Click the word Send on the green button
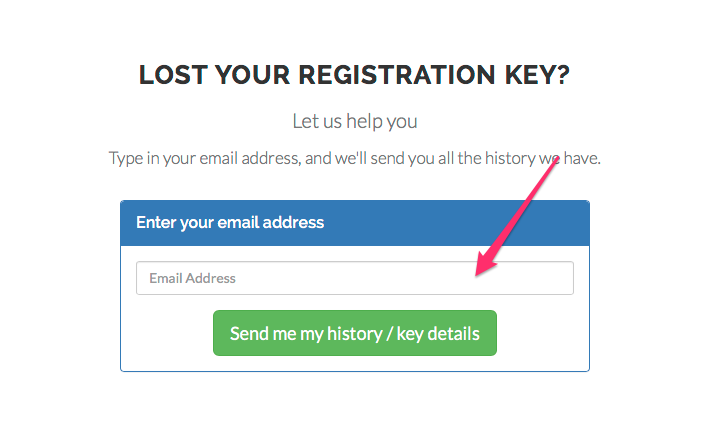The width and height of the screenshot is (714, 442). point(249,334)
